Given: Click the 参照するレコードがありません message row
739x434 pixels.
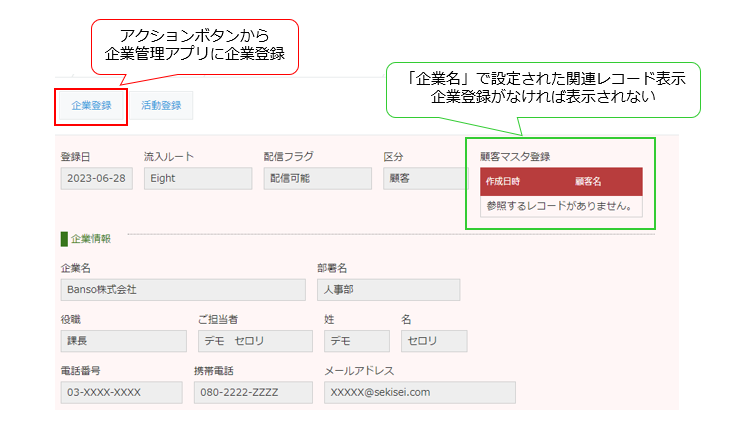Looking at the screenshot, I should (559, 206).
